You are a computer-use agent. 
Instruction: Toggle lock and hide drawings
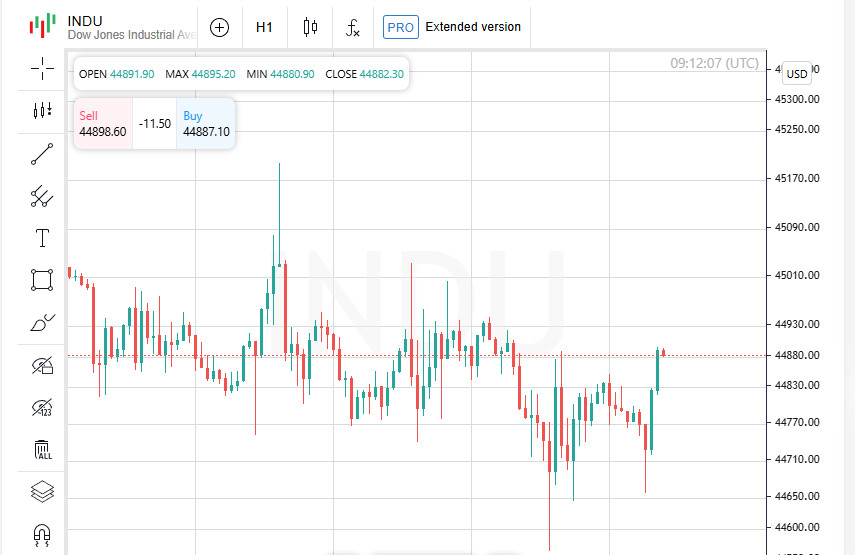coord(42,365)
